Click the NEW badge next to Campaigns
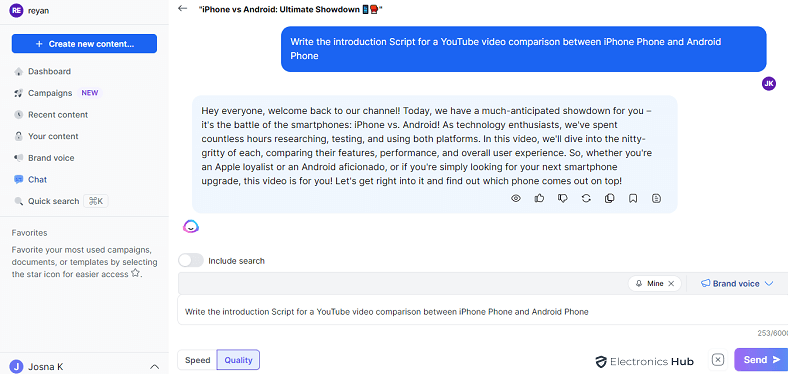This screenshot has height=374, width=788. pyautogui.click(x=90, y=93)
